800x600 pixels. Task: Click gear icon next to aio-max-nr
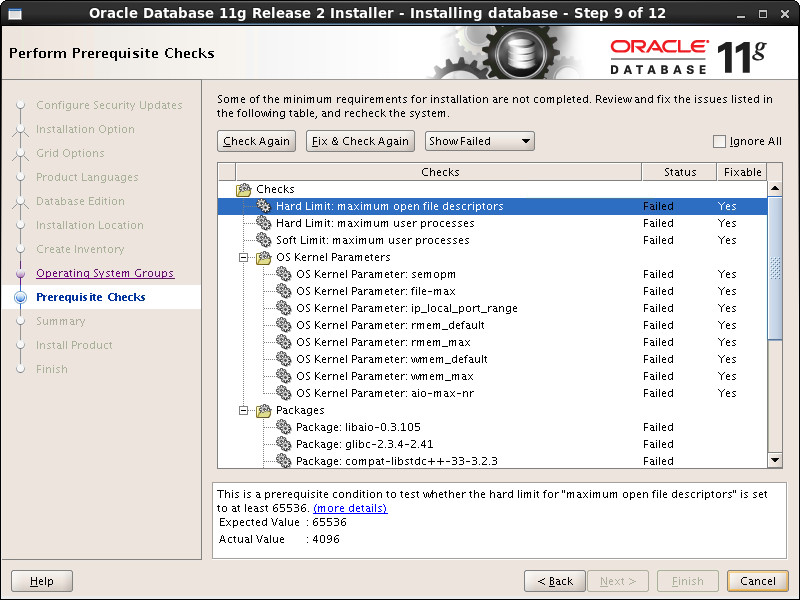[x=284, y=393]
